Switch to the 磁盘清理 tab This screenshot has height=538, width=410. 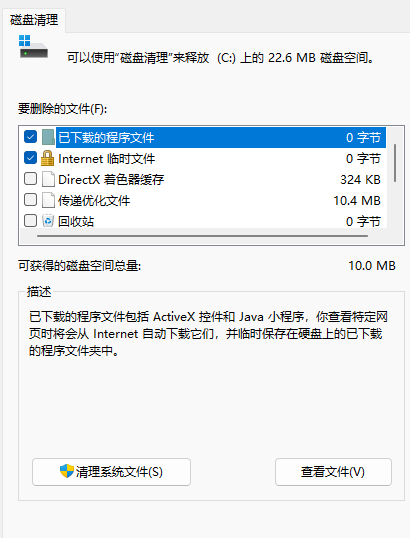[x=34, y=20]
